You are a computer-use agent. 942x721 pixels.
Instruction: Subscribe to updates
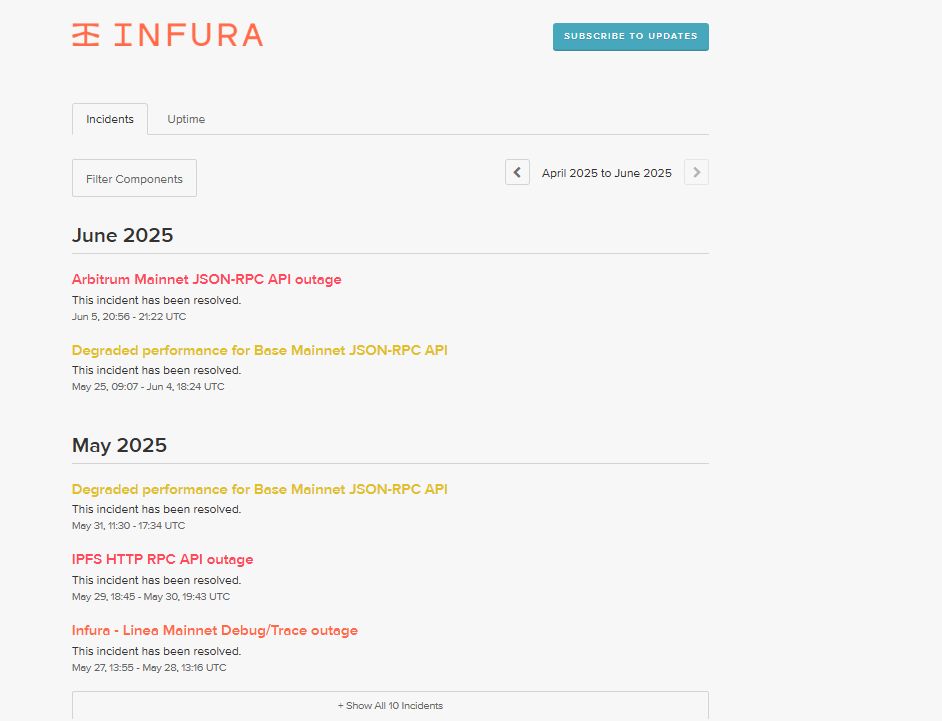[x=631, y=37]
